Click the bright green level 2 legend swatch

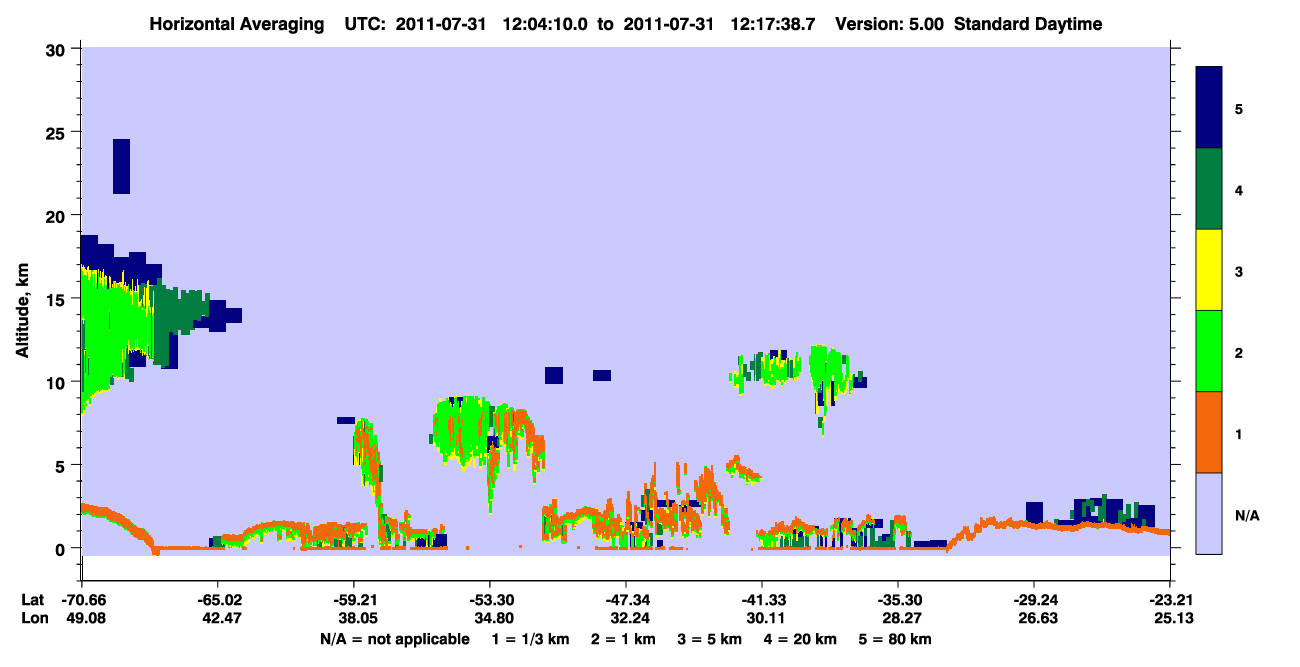pos(1210,351)
